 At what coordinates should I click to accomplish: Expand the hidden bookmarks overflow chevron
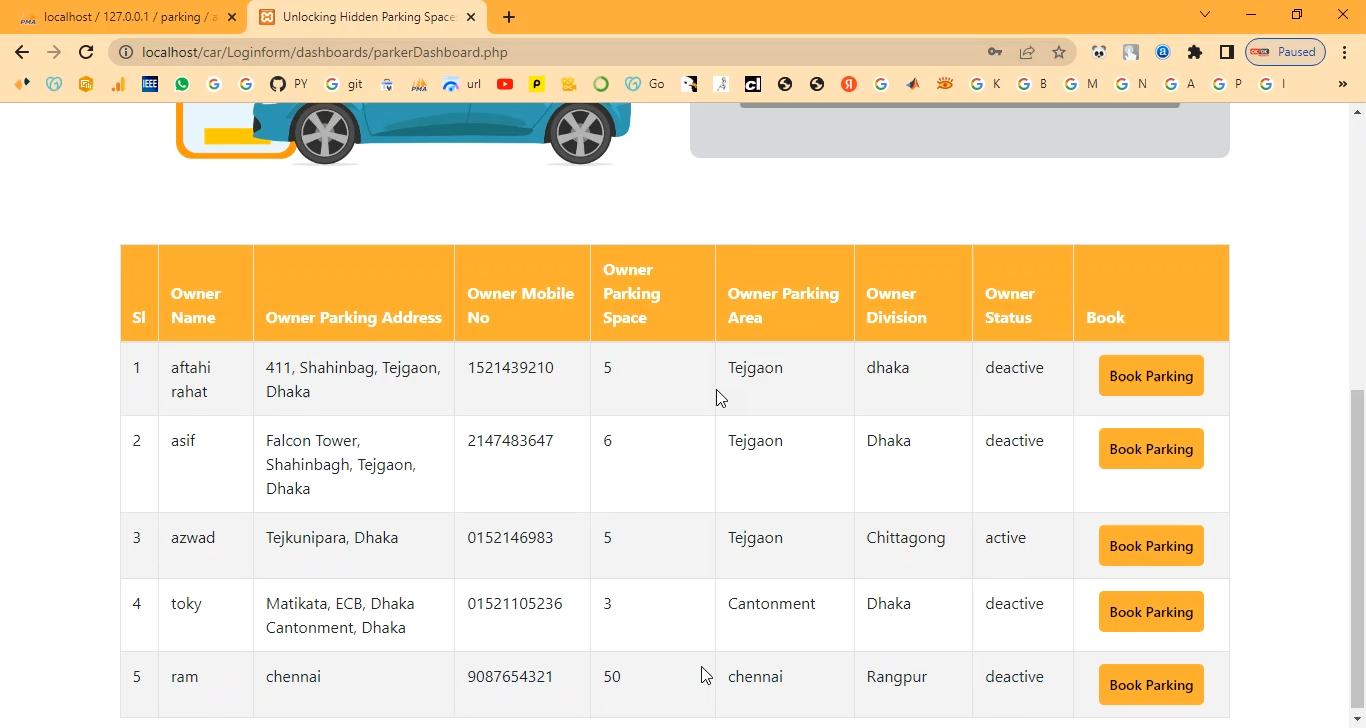(1342, 84)
